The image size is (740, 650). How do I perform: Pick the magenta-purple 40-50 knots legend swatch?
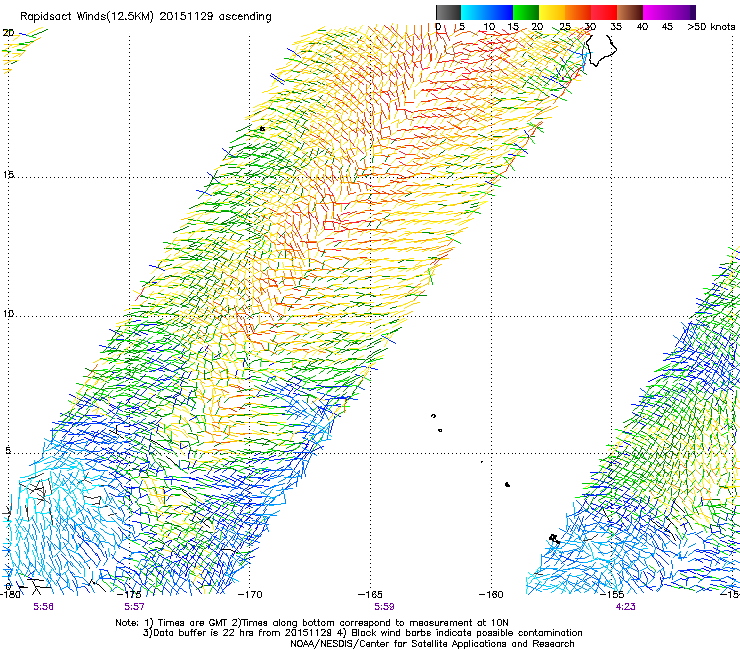(669, 12)
